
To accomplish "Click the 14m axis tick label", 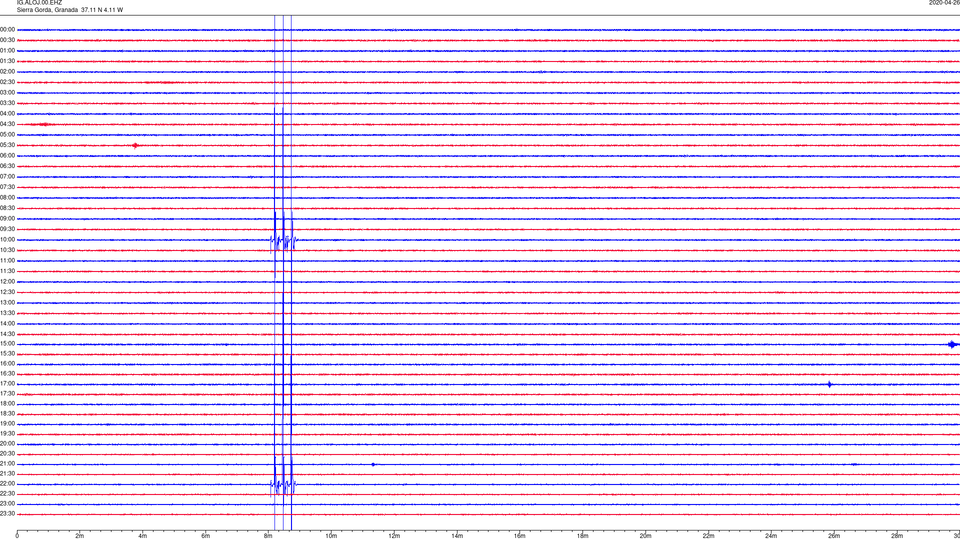I will coord(457,536).
